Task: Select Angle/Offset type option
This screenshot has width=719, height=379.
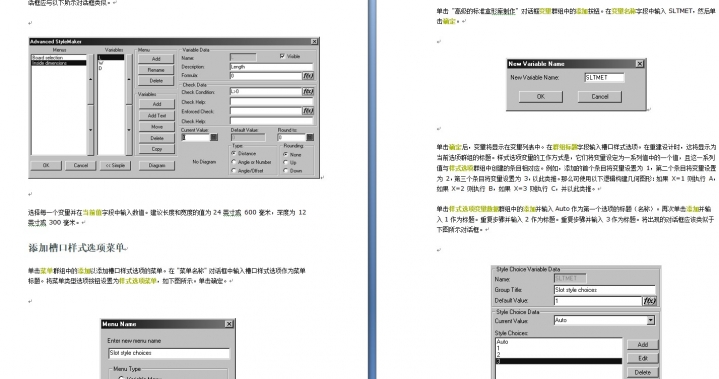Action: click(234, 170)
